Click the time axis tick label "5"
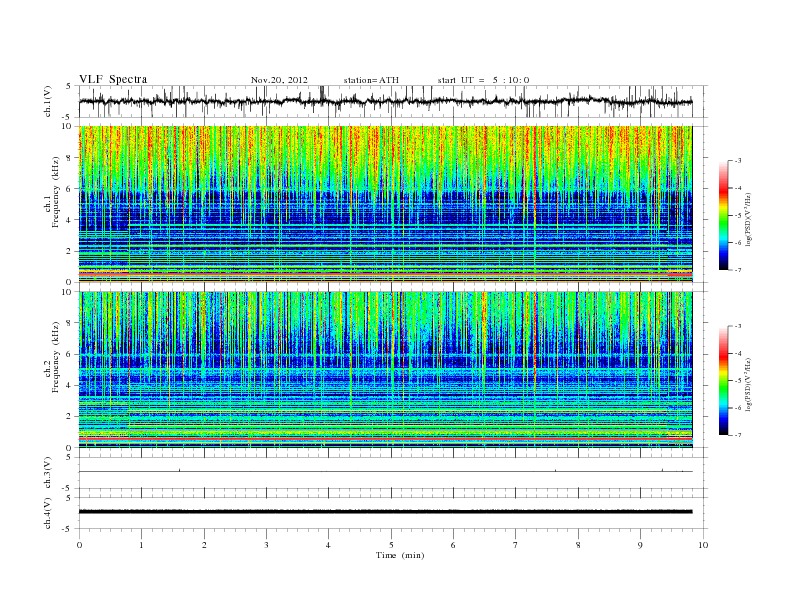This screenshot has height=612, width=792. tap(391, 545)
